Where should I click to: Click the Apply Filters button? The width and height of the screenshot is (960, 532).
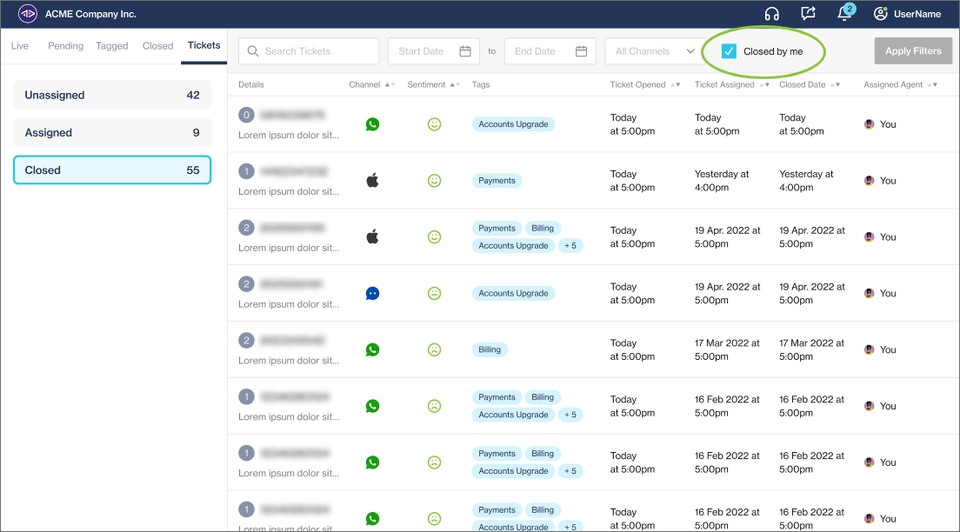pyautogui.click(x=912, y=51)
